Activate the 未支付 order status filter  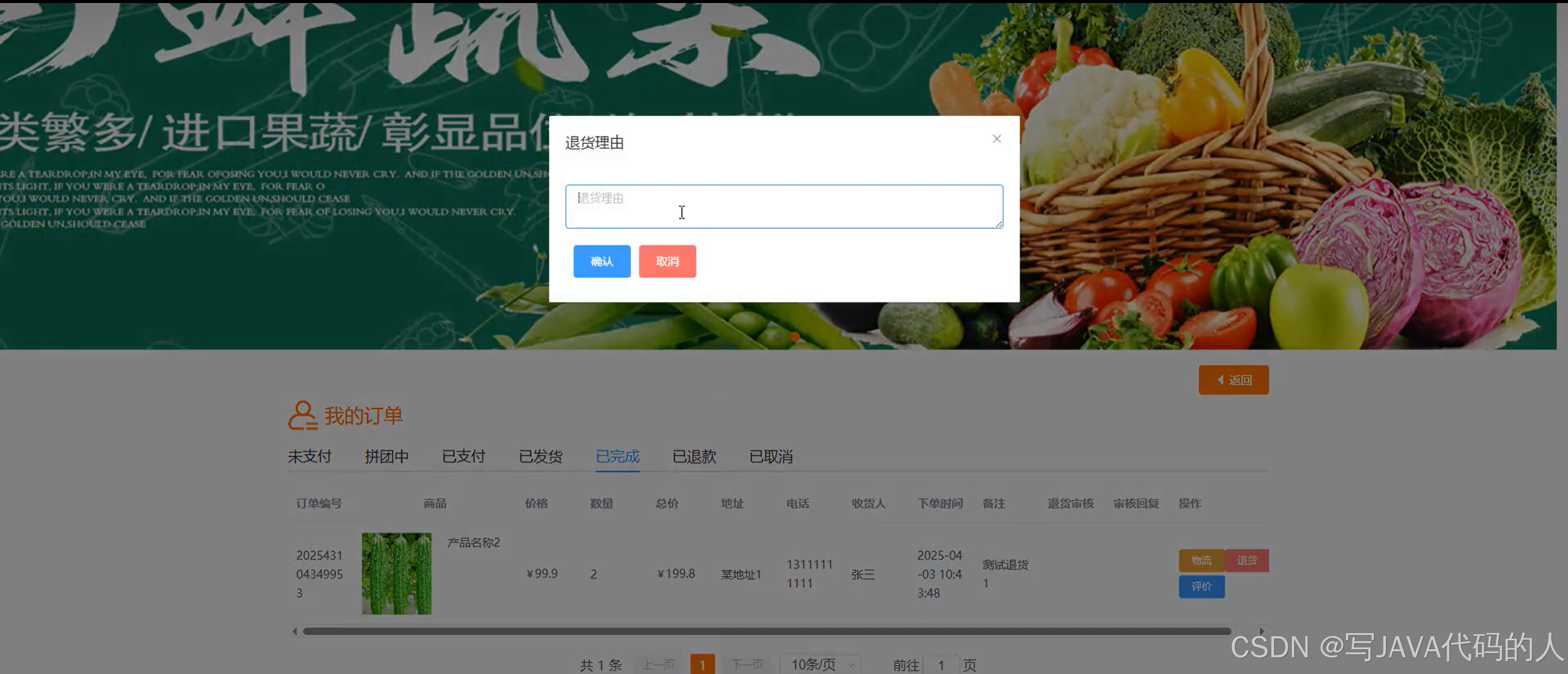(310, 456)
